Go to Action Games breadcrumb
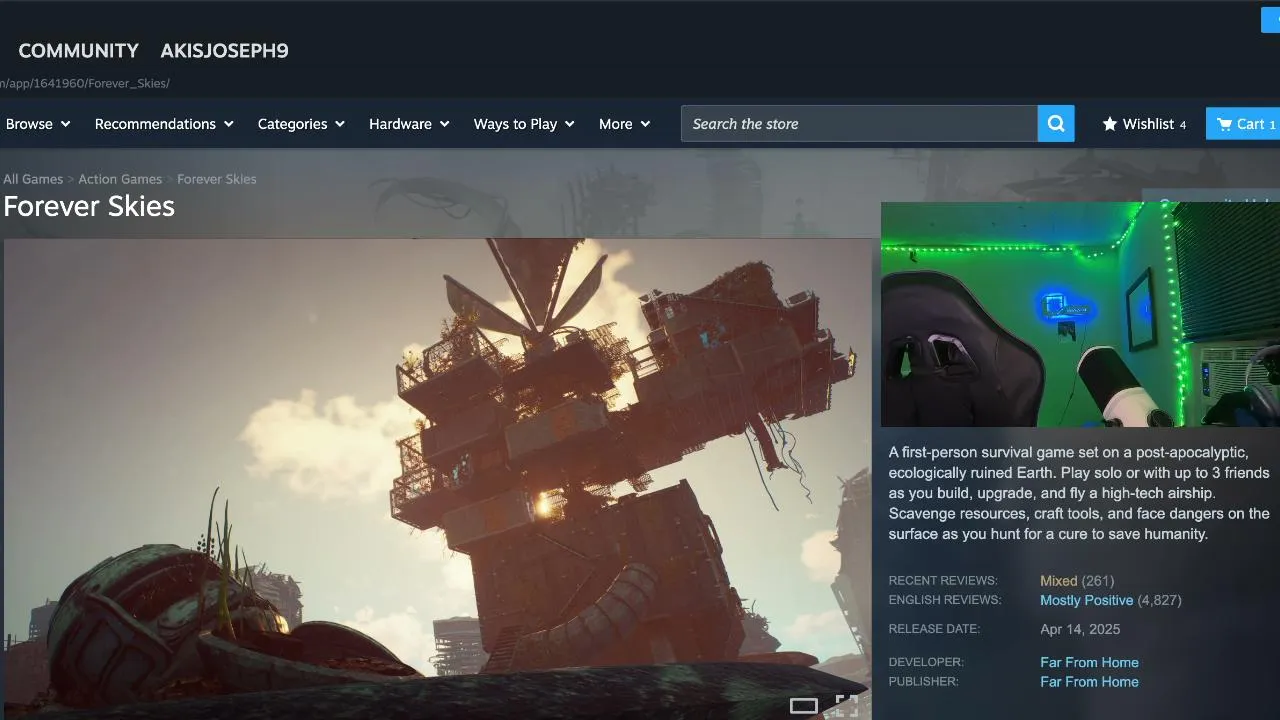Screen dimensions: 1280x720 tap(120, 179)
